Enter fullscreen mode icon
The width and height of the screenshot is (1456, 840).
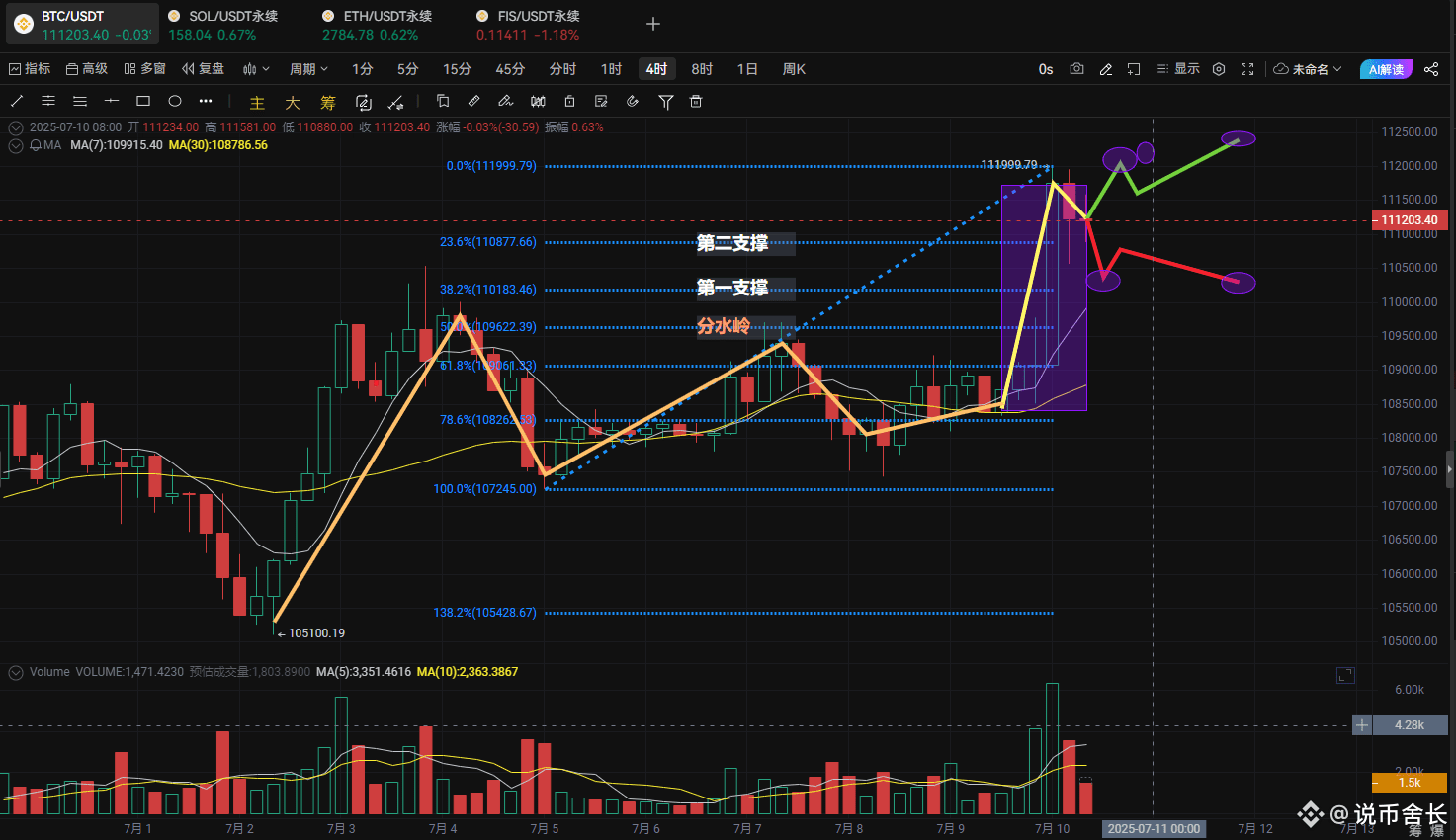click(1247, 69)
